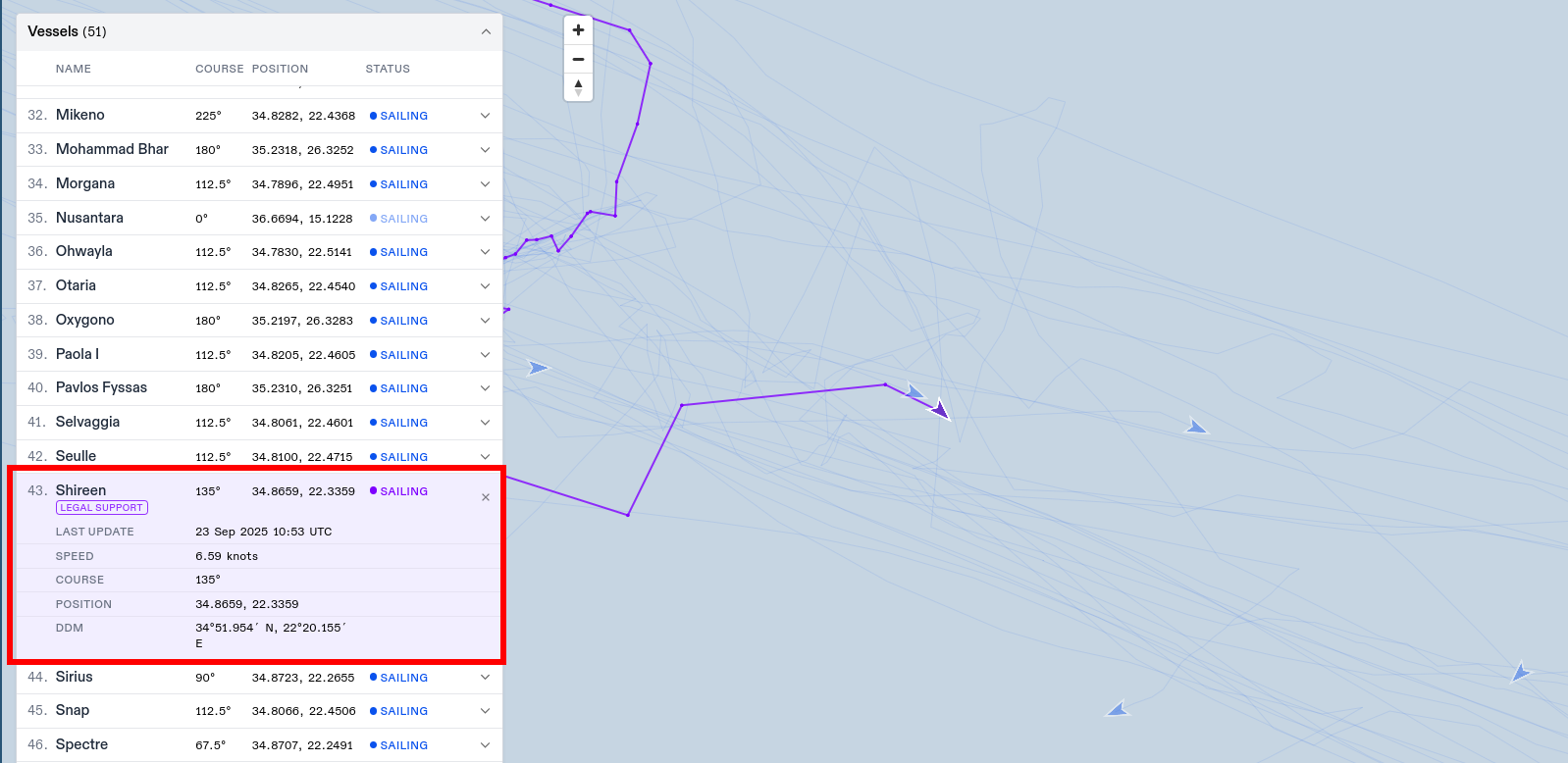Screen dimensions: 1568x763
Task: Click the vessel arrow marker left of map center
Action: [537, 368]
